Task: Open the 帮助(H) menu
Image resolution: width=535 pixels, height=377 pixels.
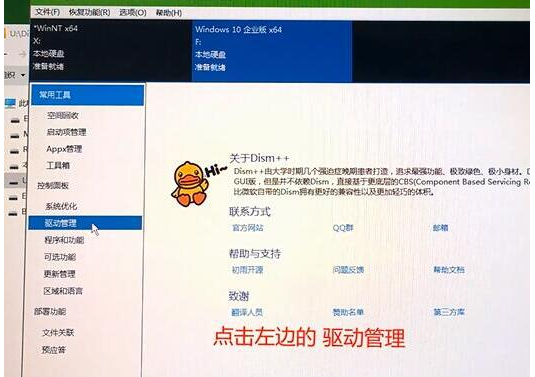Action: 169,13
